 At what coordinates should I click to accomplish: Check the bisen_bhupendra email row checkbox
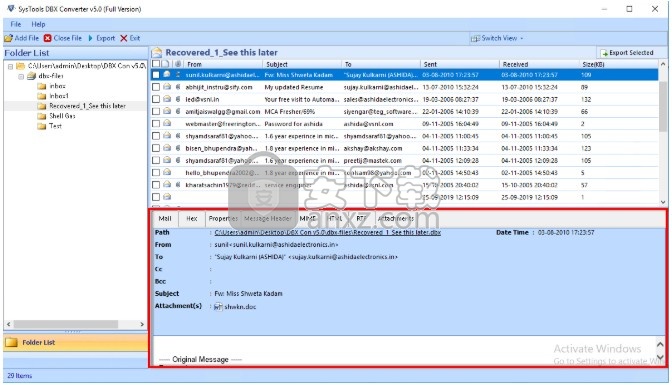156,148
